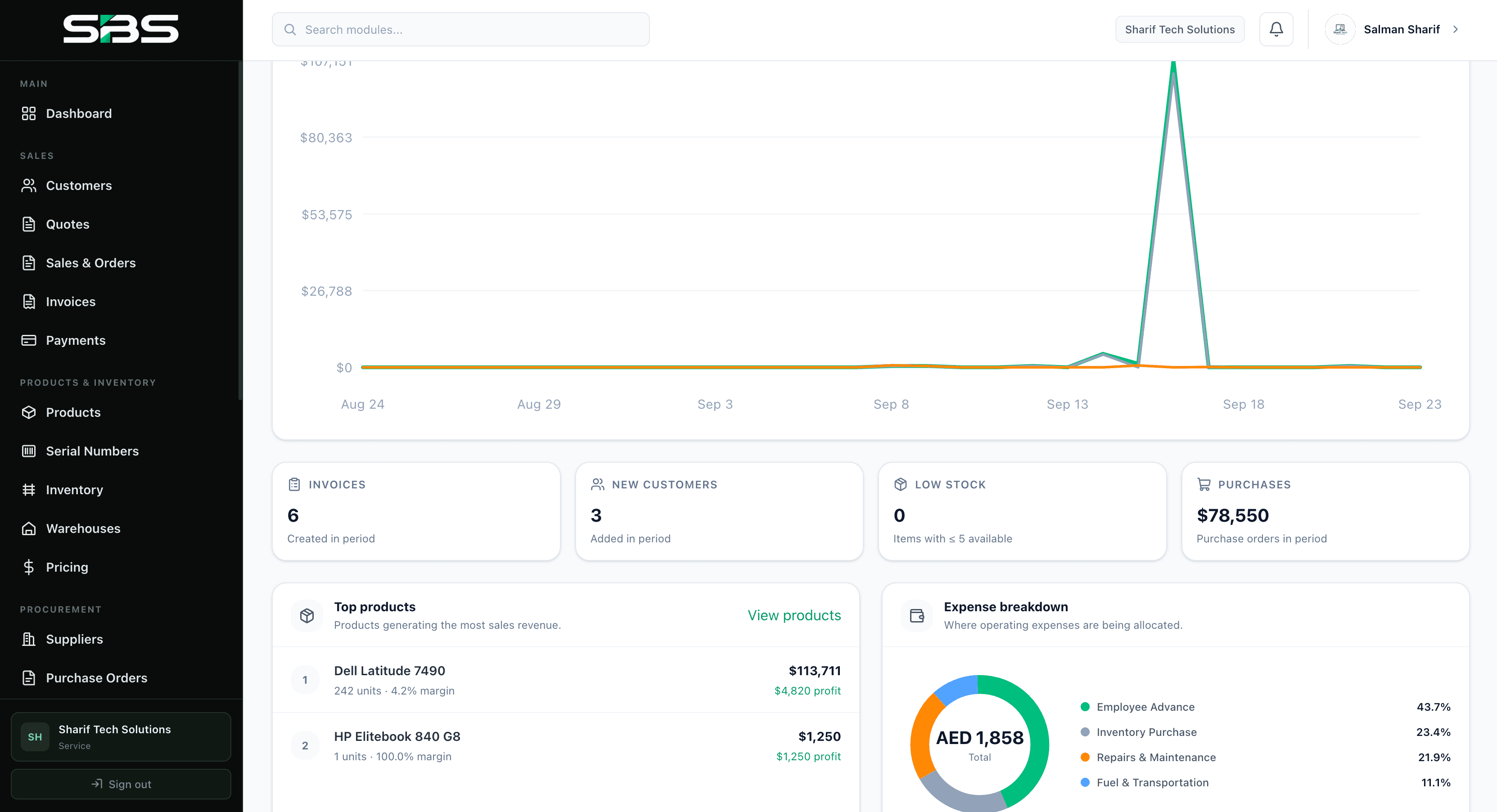This screenshot has width=1497, height=812.
Task: Click the Top products box icon
Action: click(307, 616)
